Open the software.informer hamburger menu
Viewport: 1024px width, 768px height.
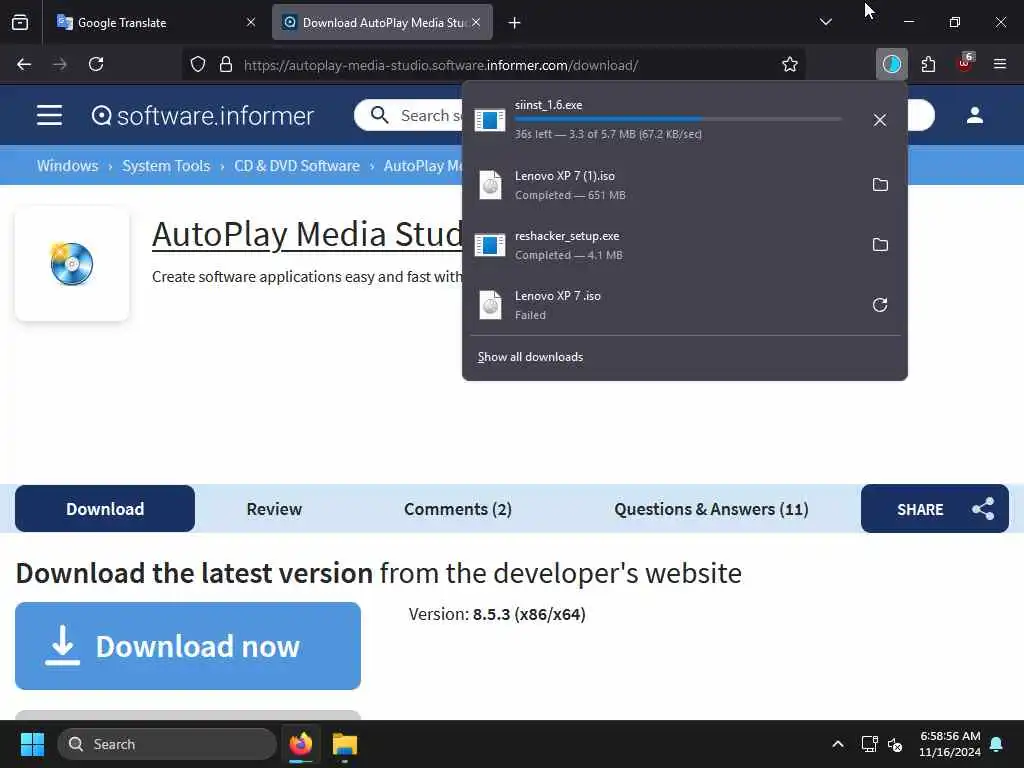tap(50, 116)
